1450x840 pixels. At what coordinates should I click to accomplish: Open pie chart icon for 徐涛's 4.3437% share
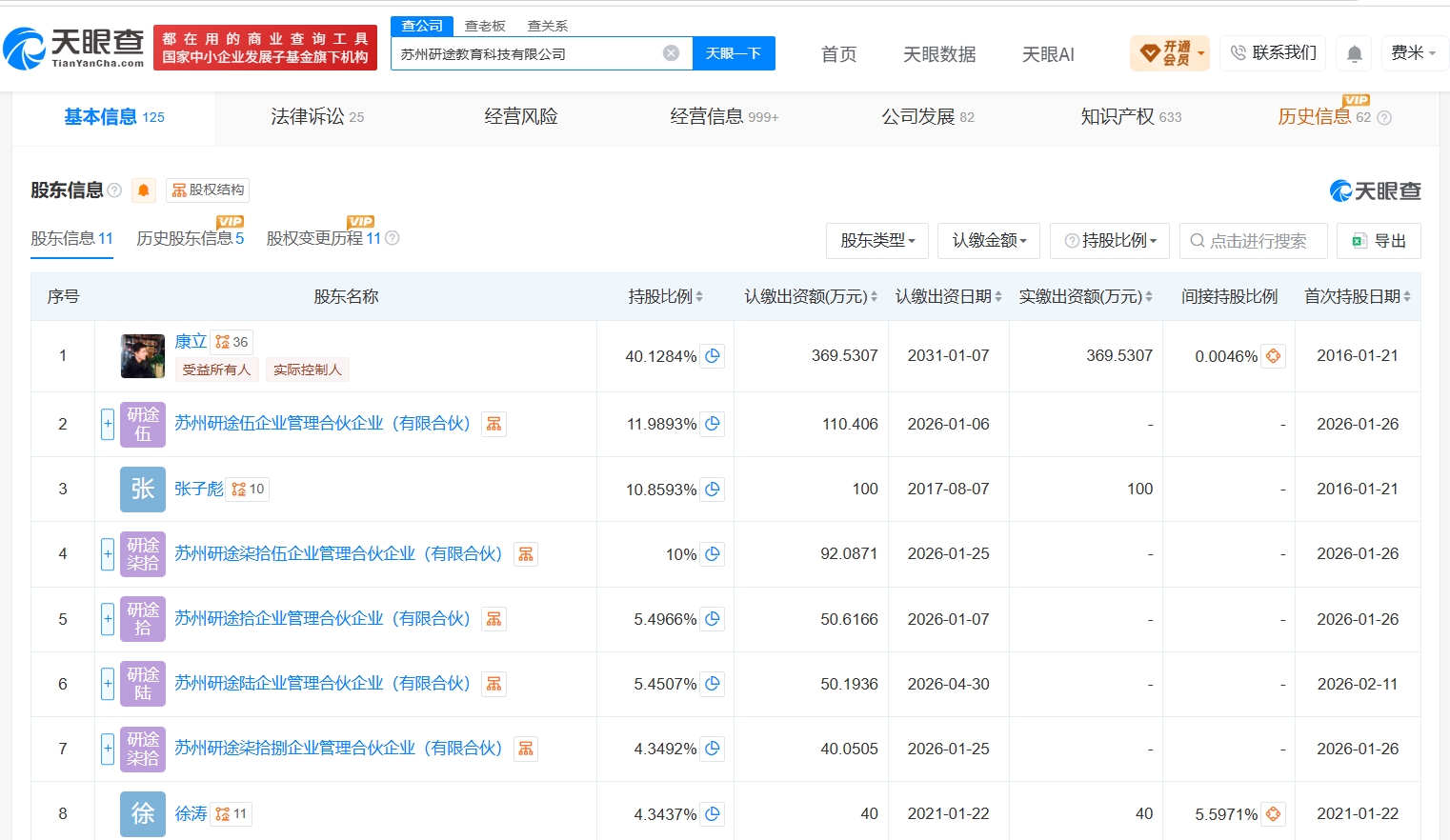(713, 814)
